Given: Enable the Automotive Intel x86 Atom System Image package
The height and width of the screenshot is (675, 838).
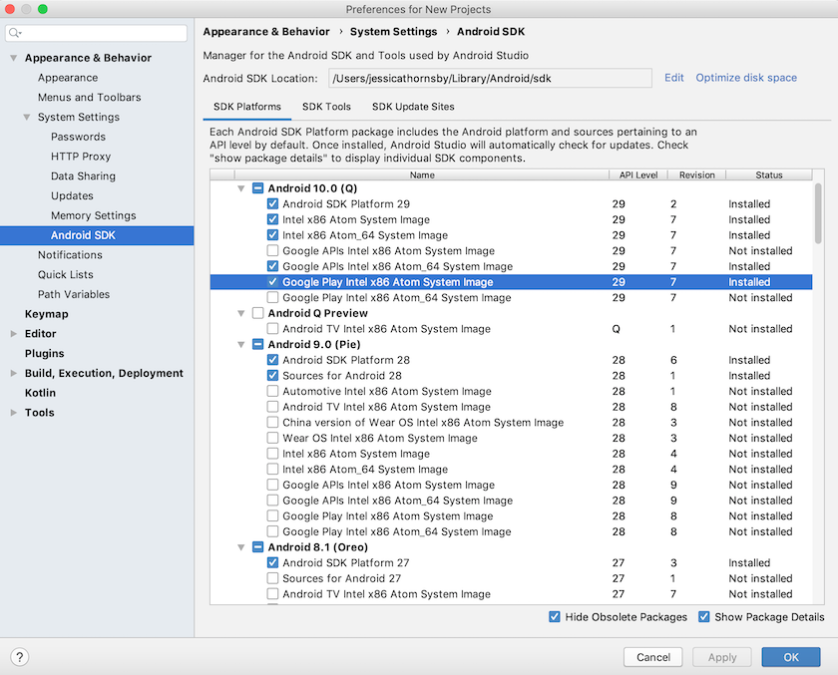Looking at the screenshot, I should 270,391.
